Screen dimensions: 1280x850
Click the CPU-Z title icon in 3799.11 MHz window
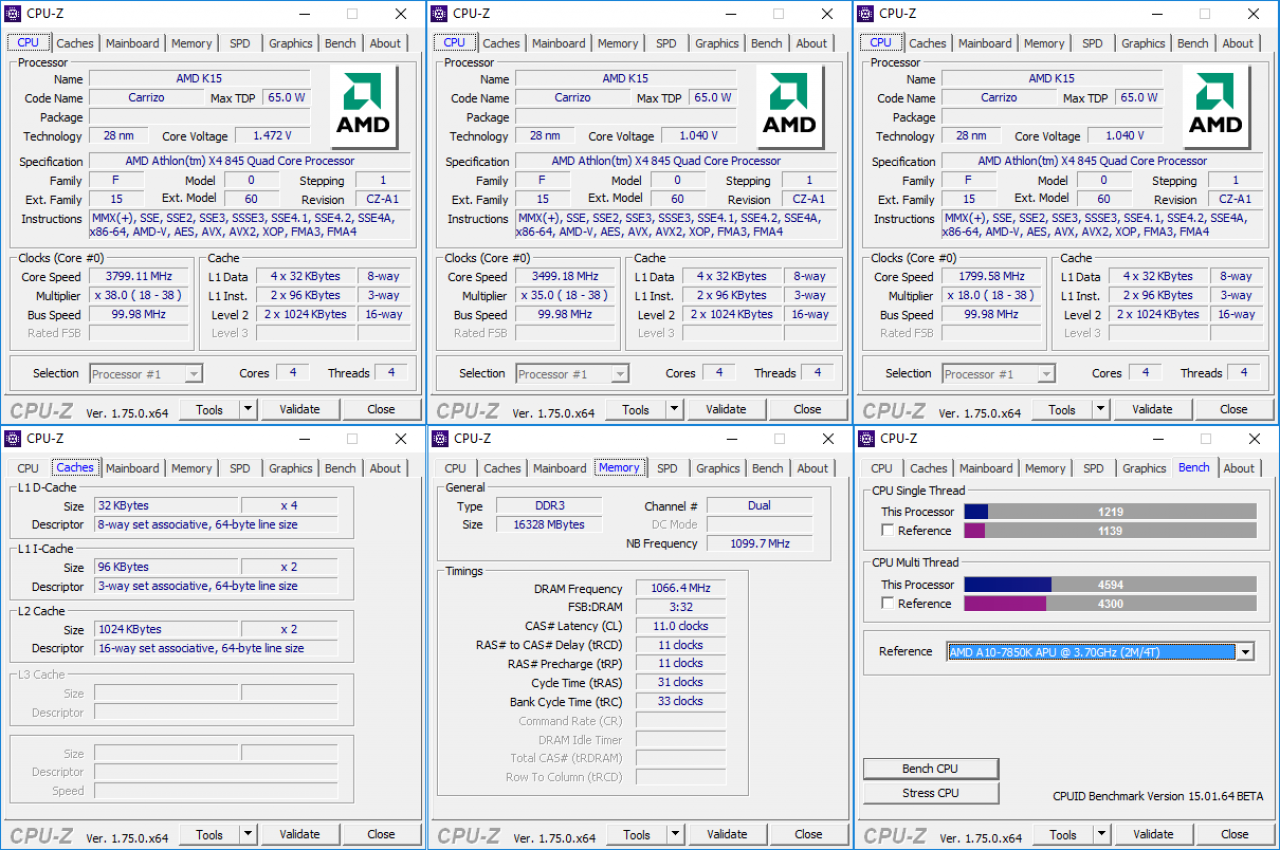coord(13,14)
